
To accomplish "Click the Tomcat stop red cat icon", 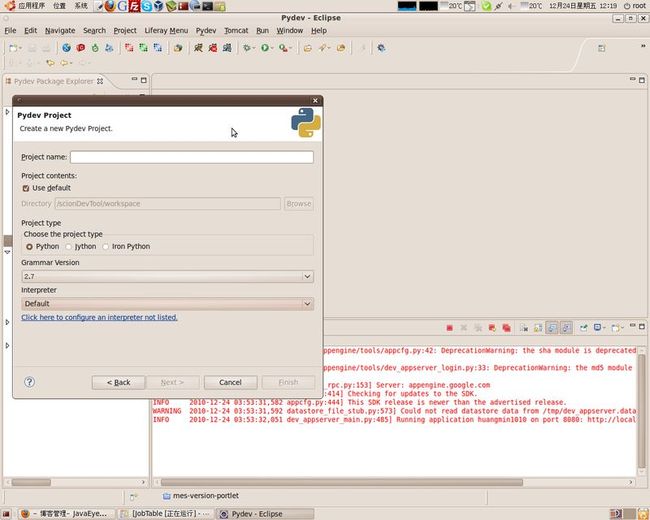I will click(x=213, y=48).
